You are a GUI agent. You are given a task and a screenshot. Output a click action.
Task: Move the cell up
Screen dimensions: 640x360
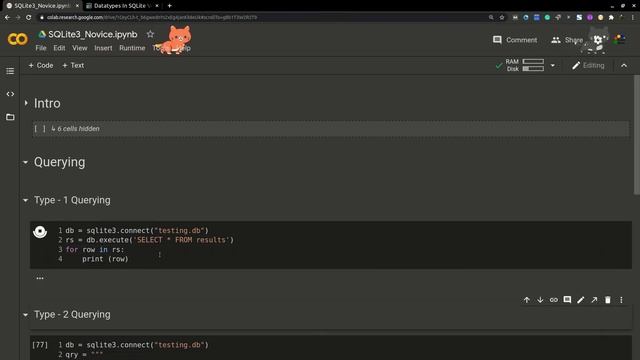click(527, 300)
